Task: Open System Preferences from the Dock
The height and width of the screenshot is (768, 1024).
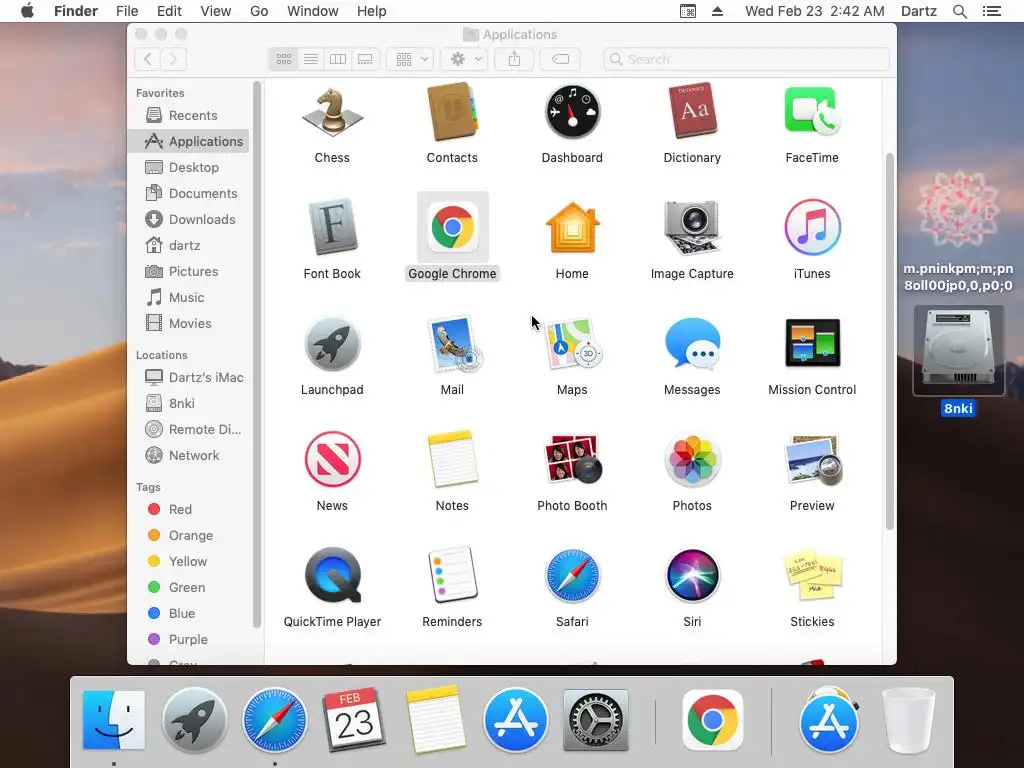Action: (x=596, y=721)
